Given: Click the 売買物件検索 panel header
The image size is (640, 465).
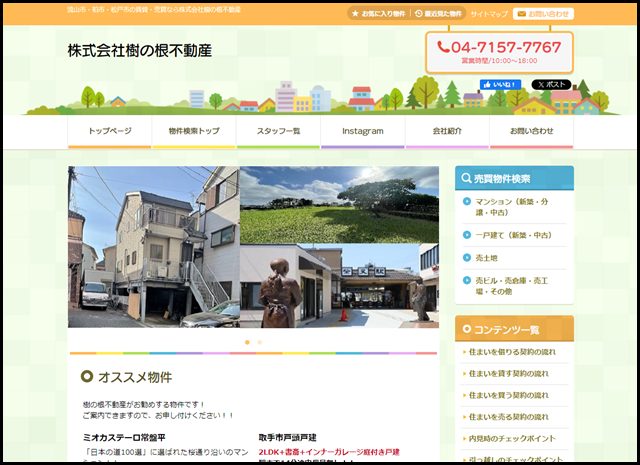Looking at the screenshot, I should tap(514, 178).
